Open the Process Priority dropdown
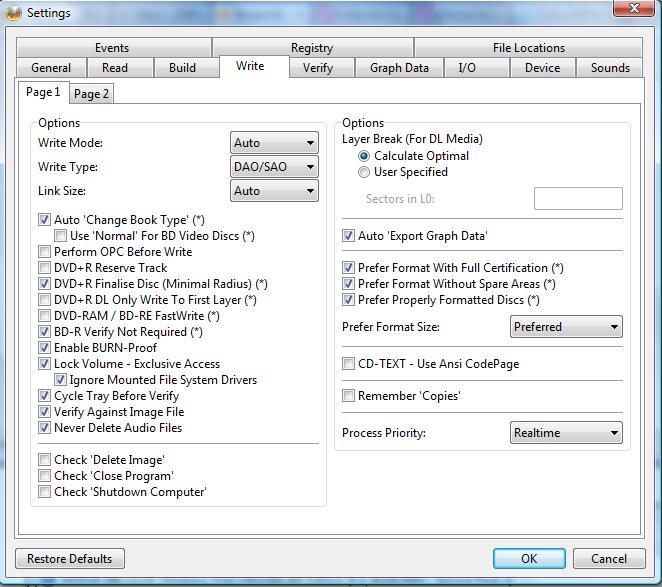The image size is (662, 587). coord(566,432)
